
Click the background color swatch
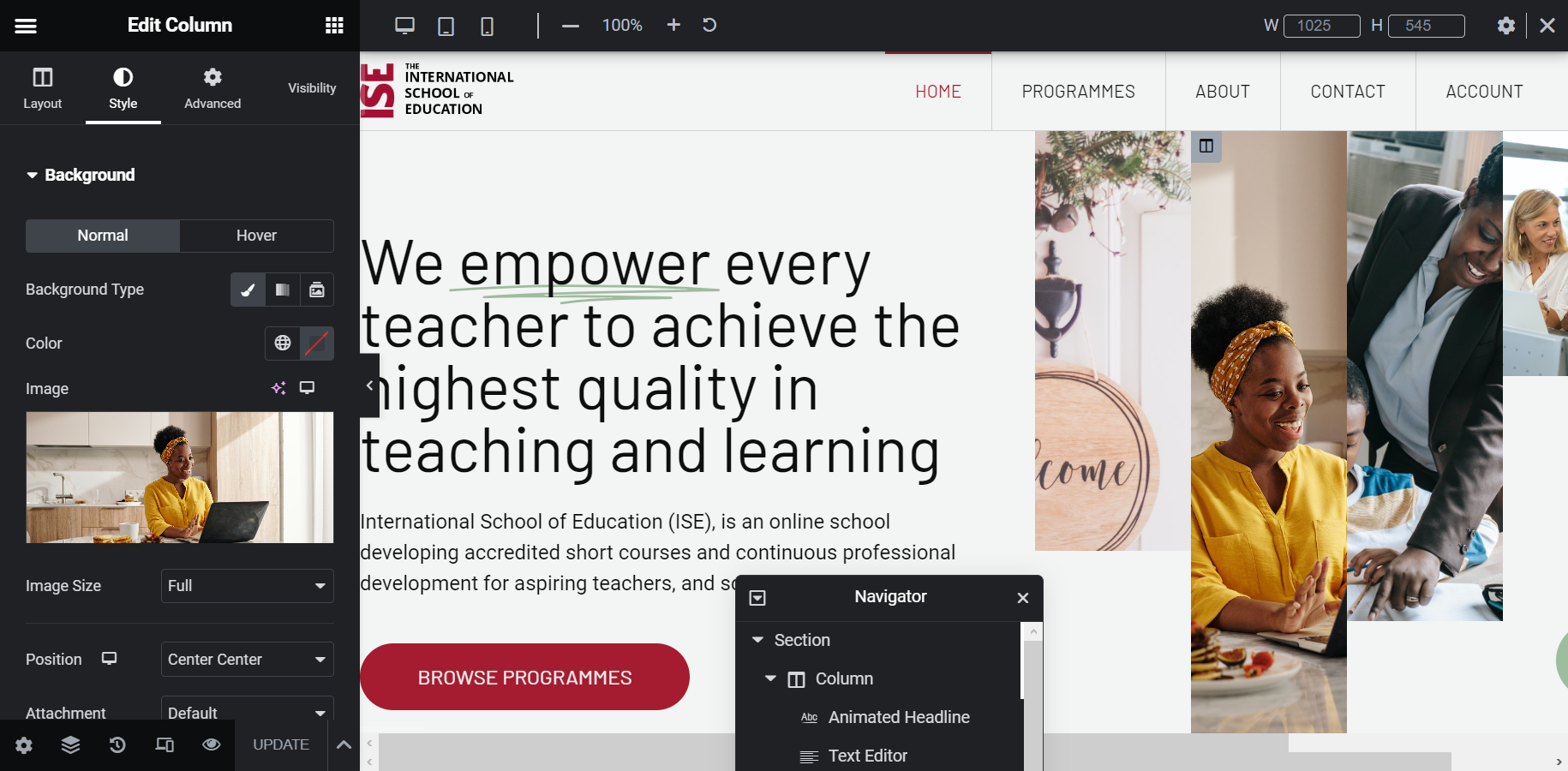(316, 343)
